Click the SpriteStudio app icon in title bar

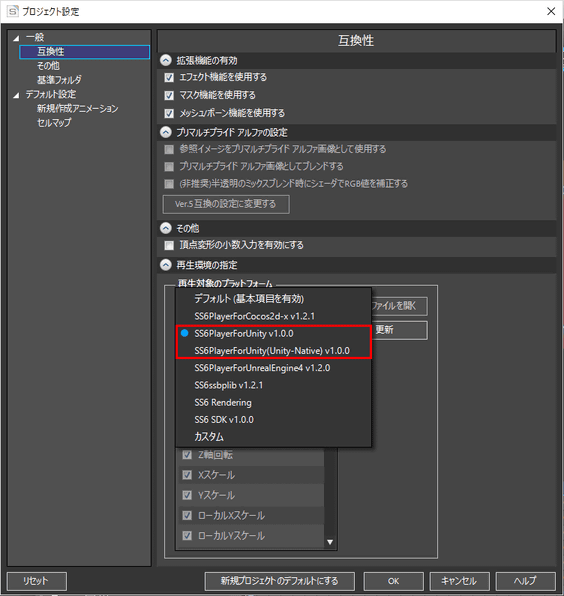click(x=13, y=11)
